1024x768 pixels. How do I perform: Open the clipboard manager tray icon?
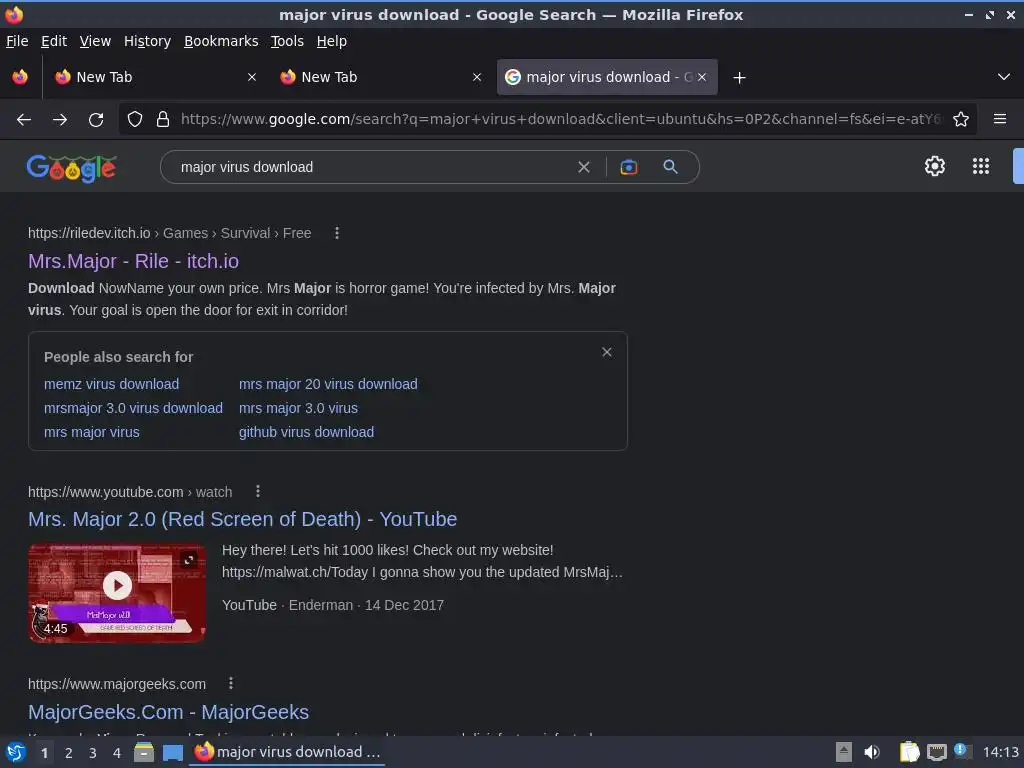(909, 752)
